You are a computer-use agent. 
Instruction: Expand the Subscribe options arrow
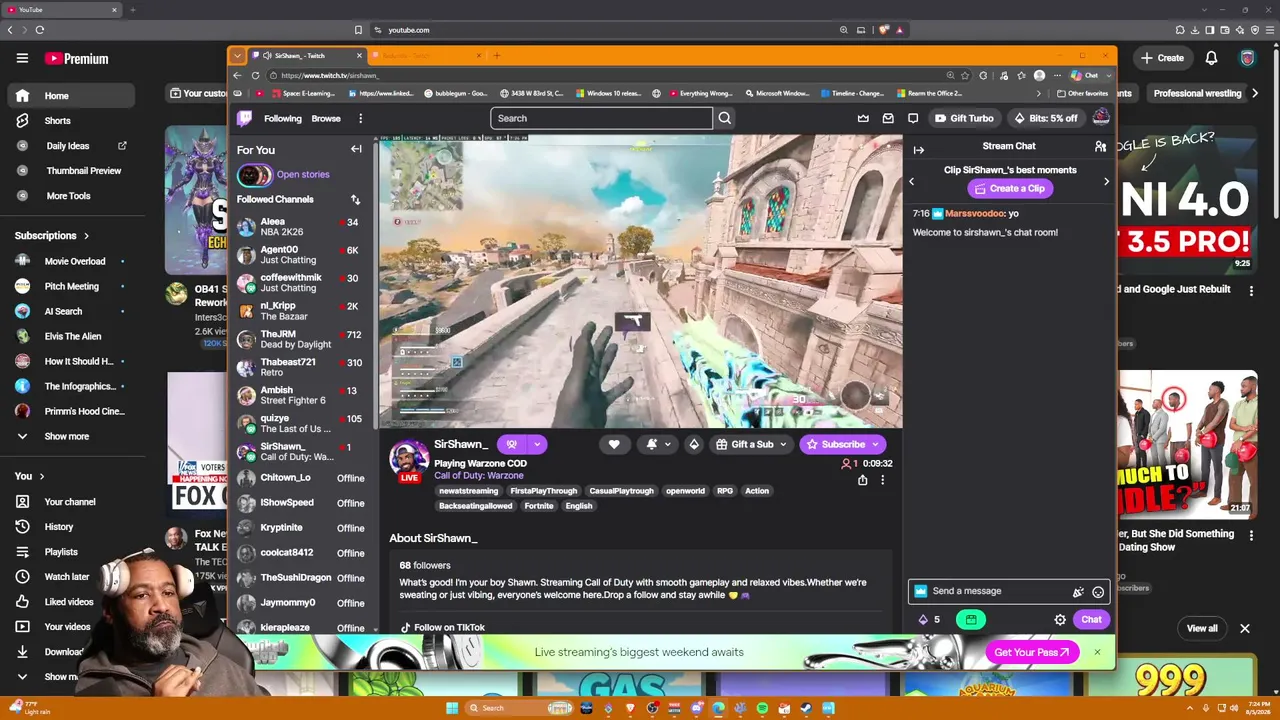click(875, 444)
